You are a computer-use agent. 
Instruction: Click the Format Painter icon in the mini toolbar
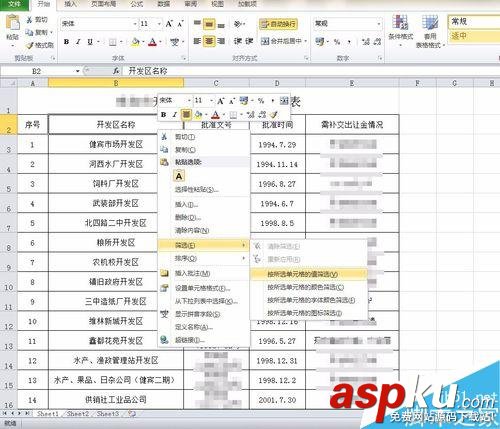pyautogui.click(x=274, y=115)
